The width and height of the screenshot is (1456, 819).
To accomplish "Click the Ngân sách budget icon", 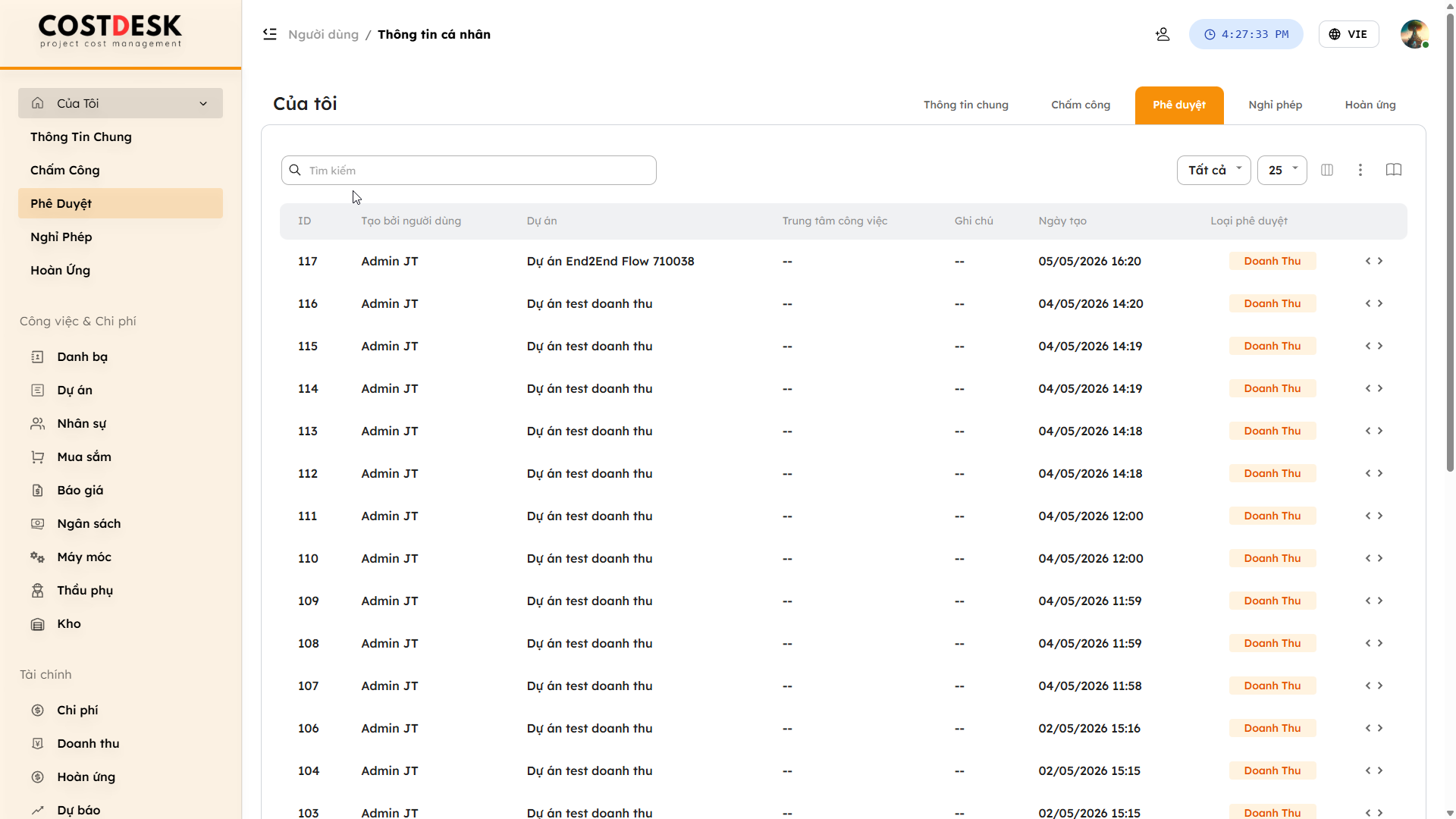I will [x=37, y=523].
